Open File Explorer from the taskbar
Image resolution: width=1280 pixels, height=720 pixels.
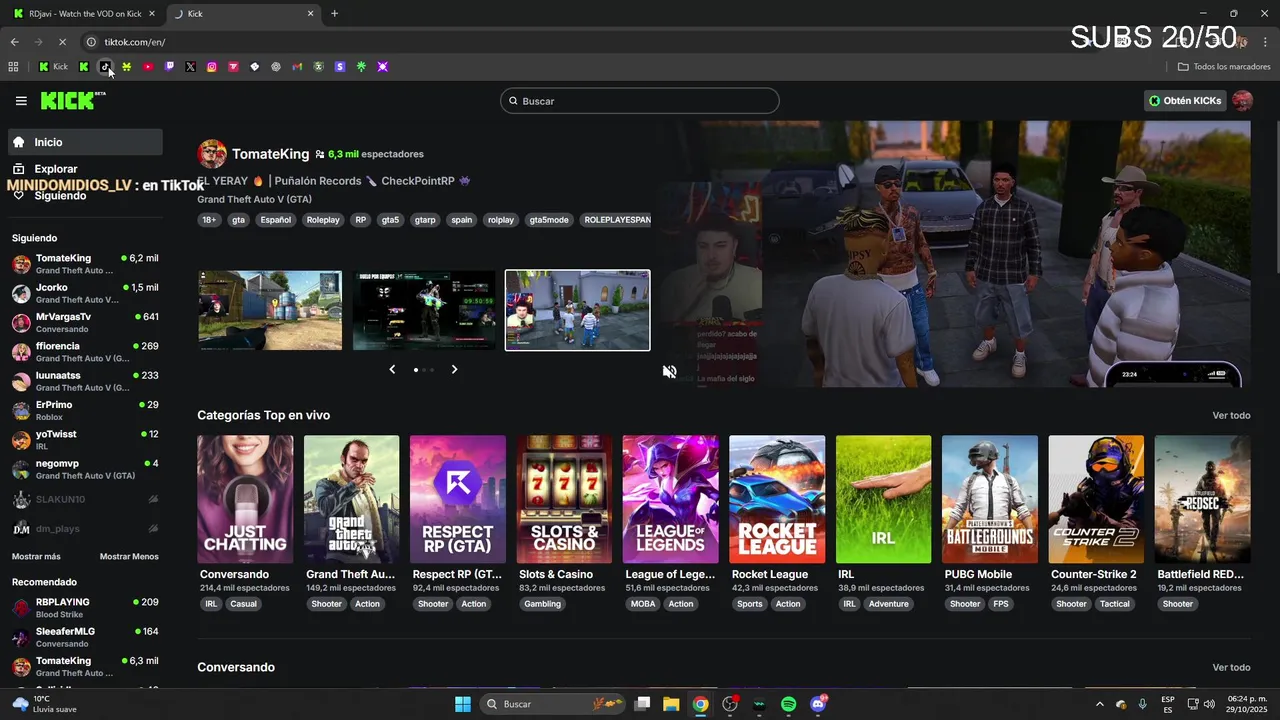671,704
